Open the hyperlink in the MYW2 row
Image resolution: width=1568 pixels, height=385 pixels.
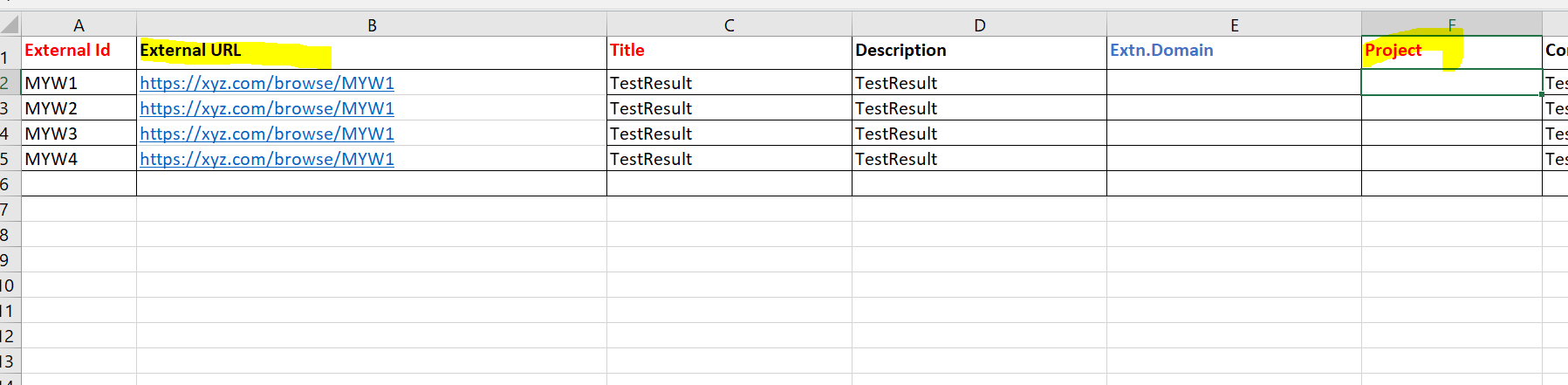267,108
